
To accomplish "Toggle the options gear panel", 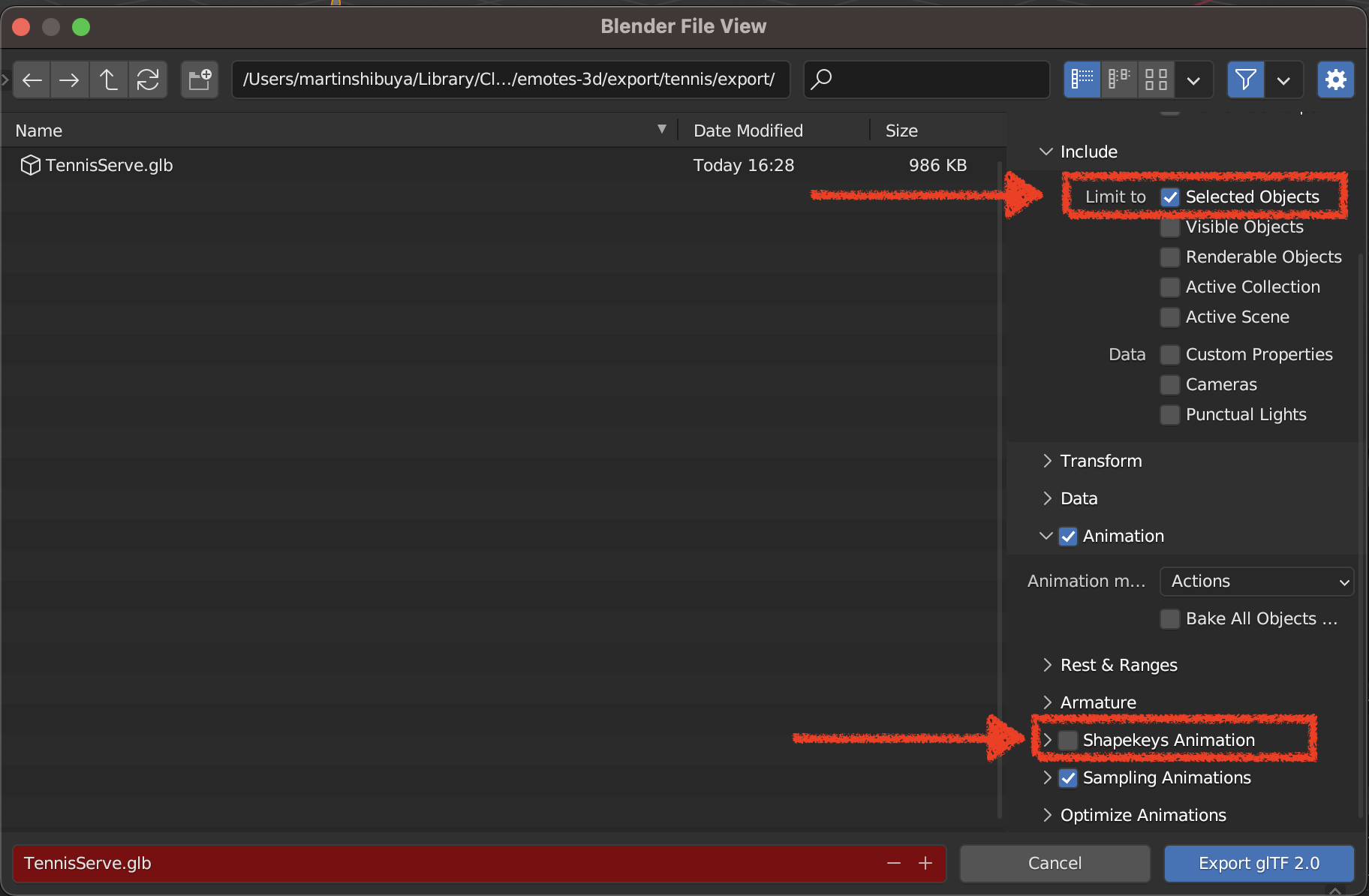I will click(x=1335, y=80).
